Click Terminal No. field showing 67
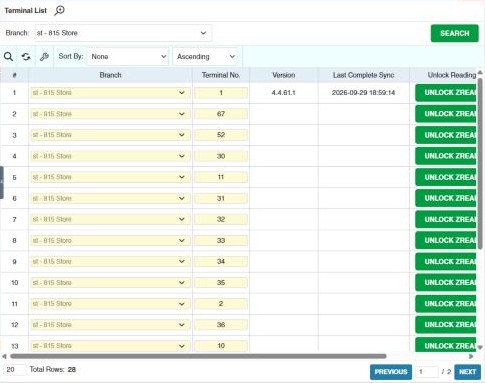Screen dimensions: 485x383 (221, 114)
